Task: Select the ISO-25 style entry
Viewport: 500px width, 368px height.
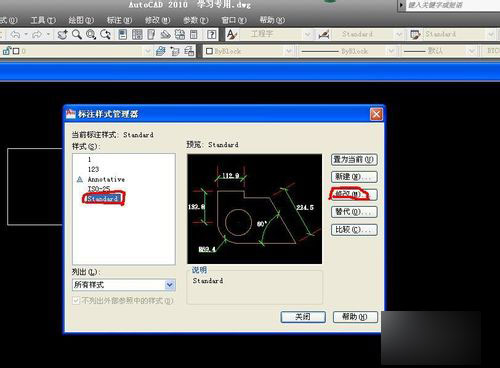Action: click(99, 189)
